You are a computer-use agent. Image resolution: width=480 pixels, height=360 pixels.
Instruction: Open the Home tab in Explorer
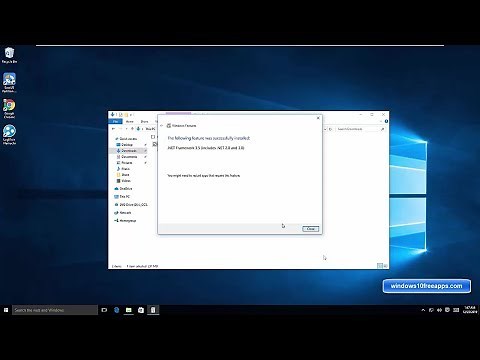pyautogui.click(x=130, y=121)
